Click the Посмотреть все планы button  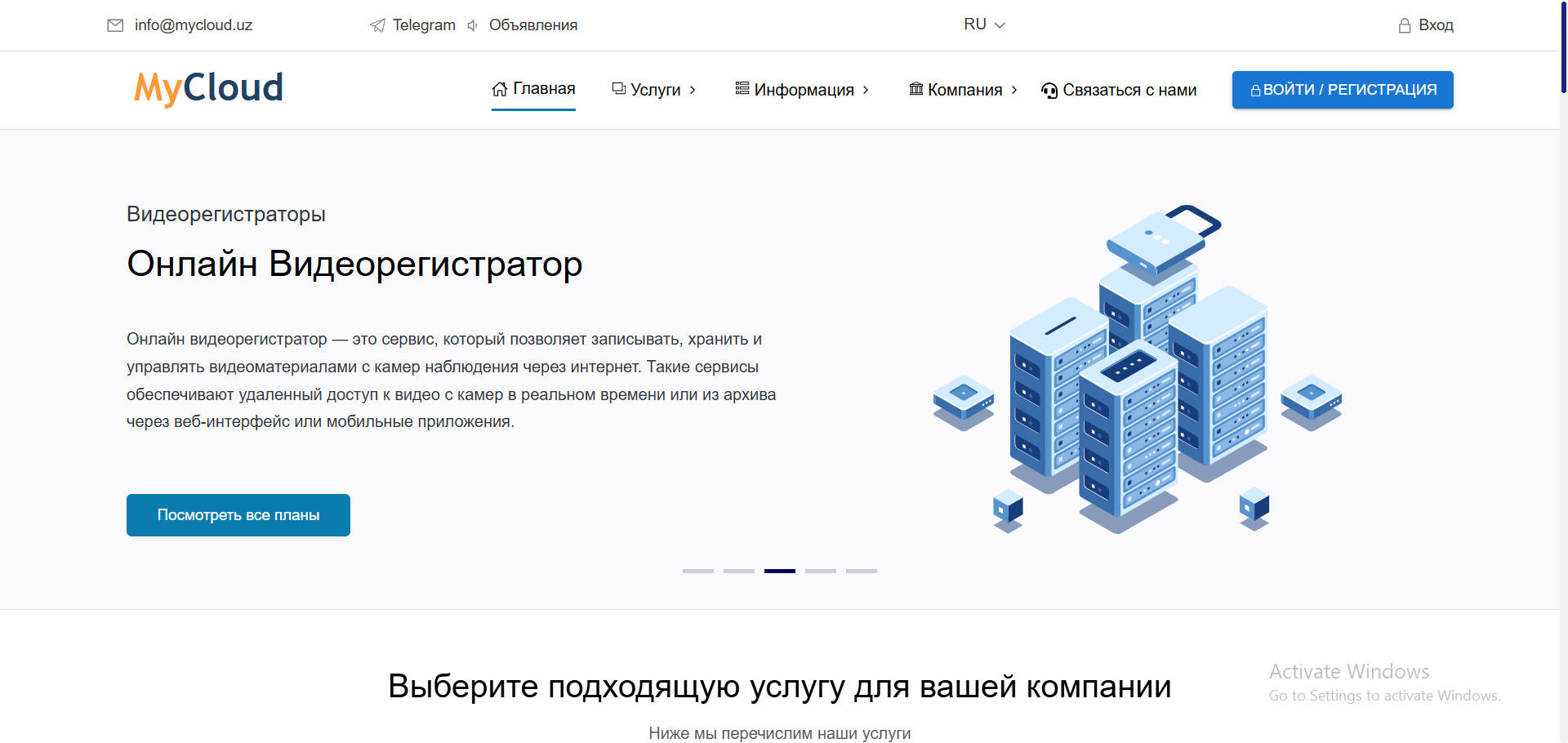[238, 514]
